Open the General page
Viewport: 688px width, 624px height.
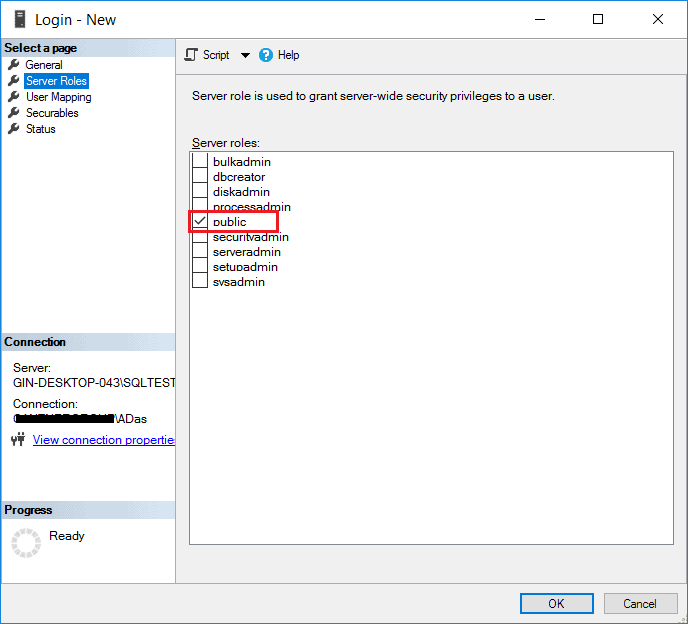click(43, 65)
